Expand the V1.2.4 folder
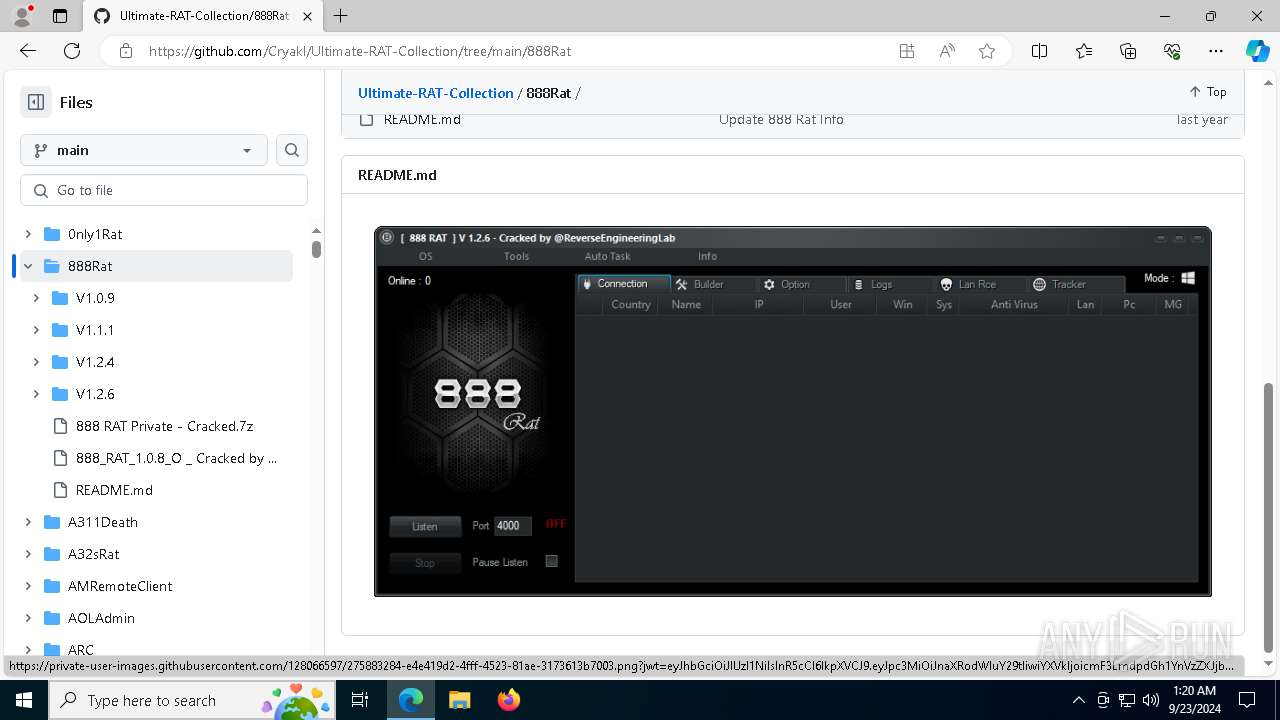The image size is (1280, 720). coord(36,362)
